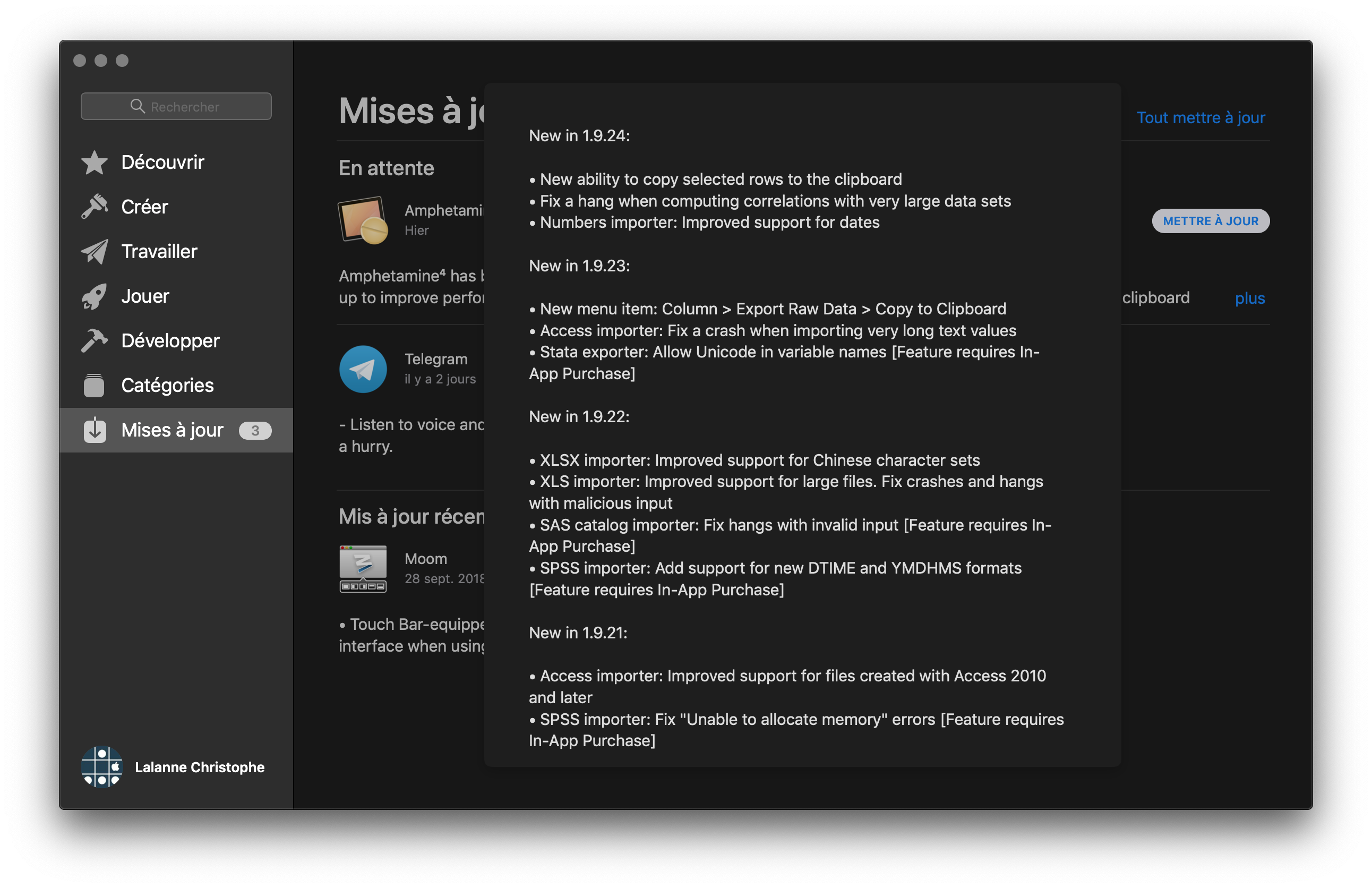Click the Travailler paper plane icon
Viewport: 1372px width, 888px height.
(95, 251)
